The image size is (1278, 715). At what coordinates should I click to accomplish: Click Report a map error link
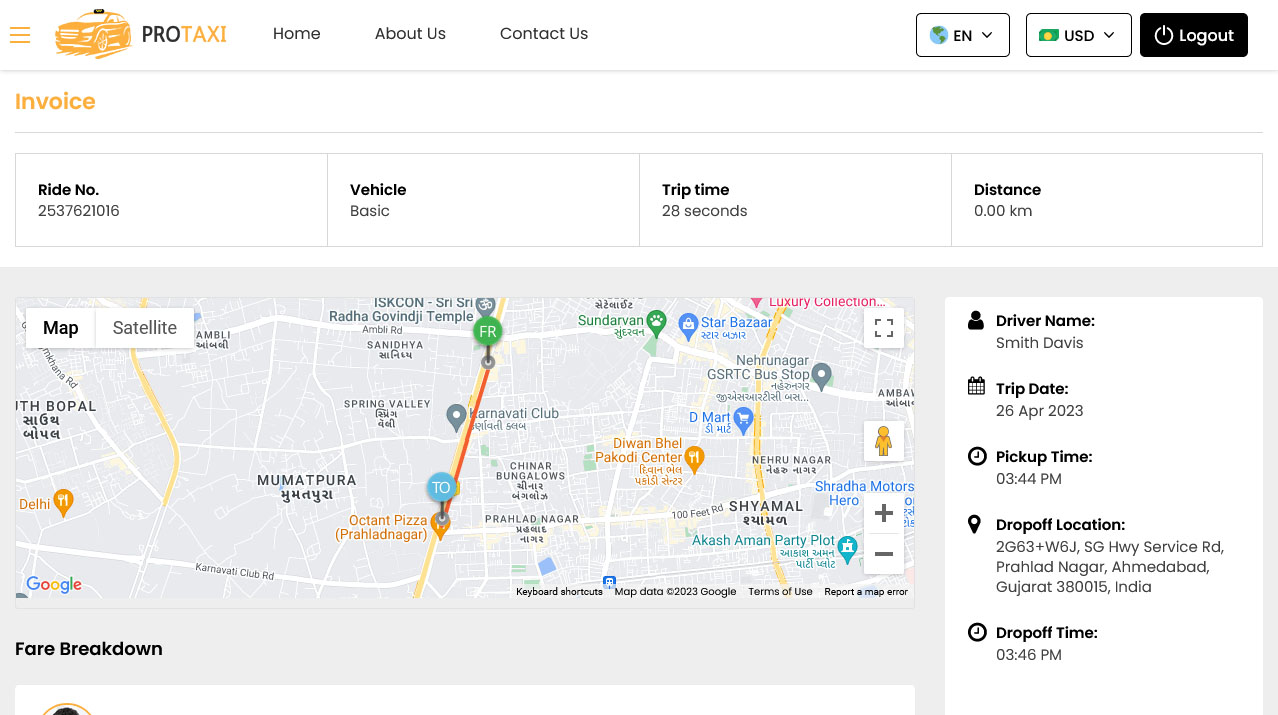click(x=866, y=592)
